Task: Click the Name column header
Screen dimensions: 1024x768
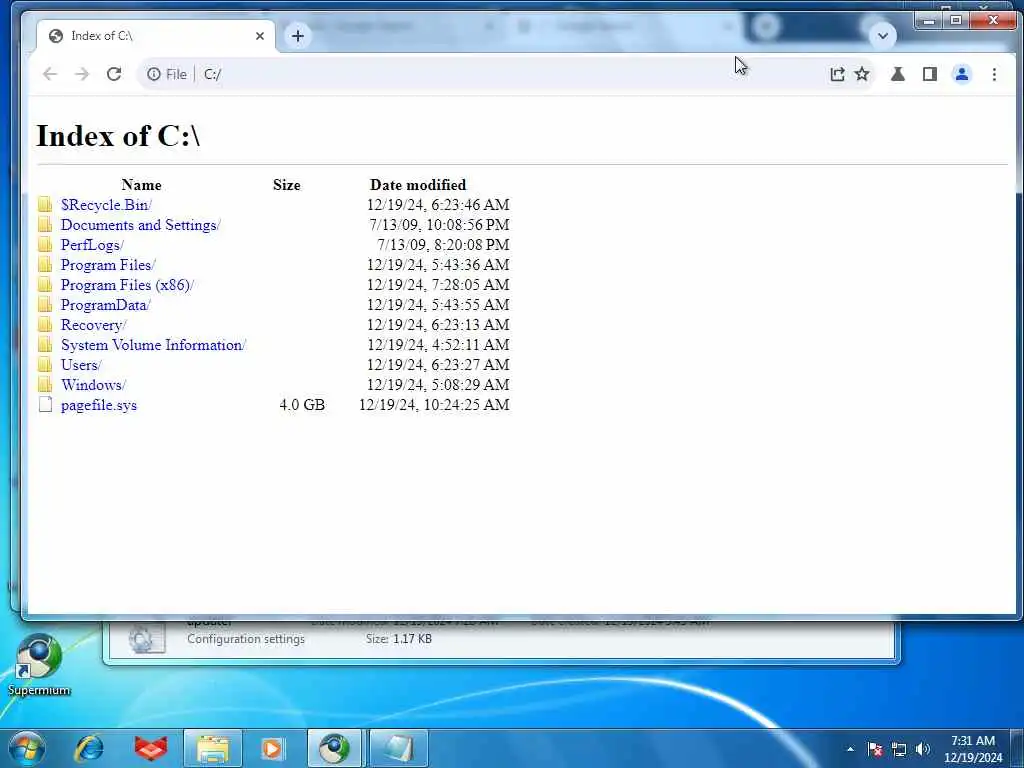Action: [142, 185]
